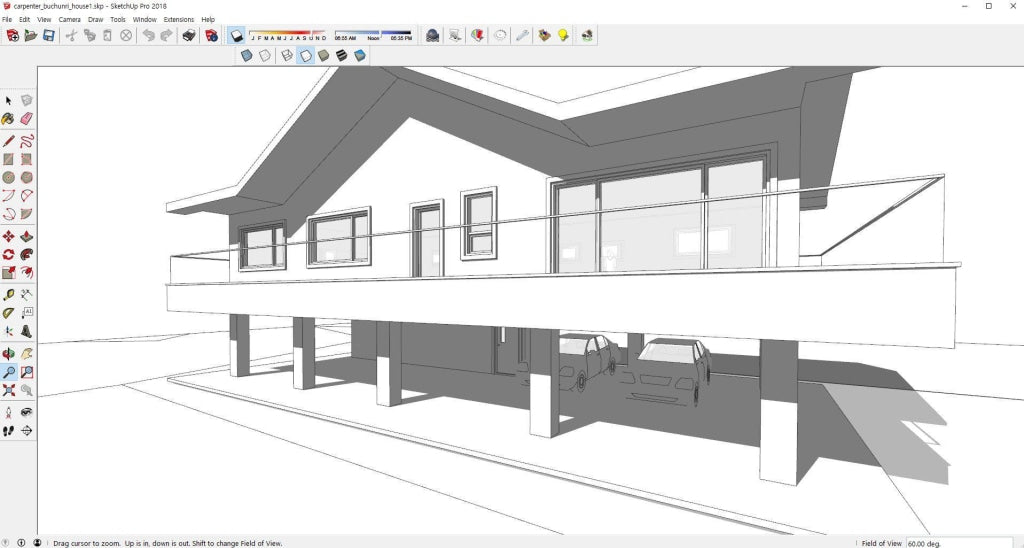Toggle X-Ray face style
The height and width of the screenshot is (548, 1024).
(246, 56)
